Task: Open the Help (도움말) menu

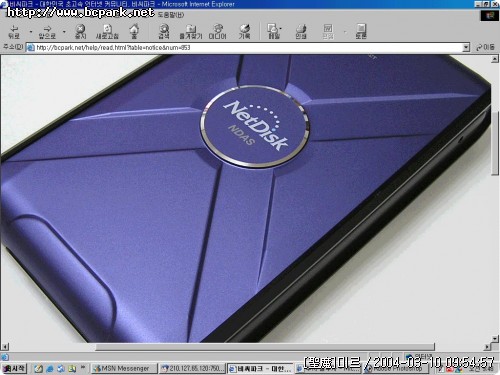Action: click(x=170, y=15)
